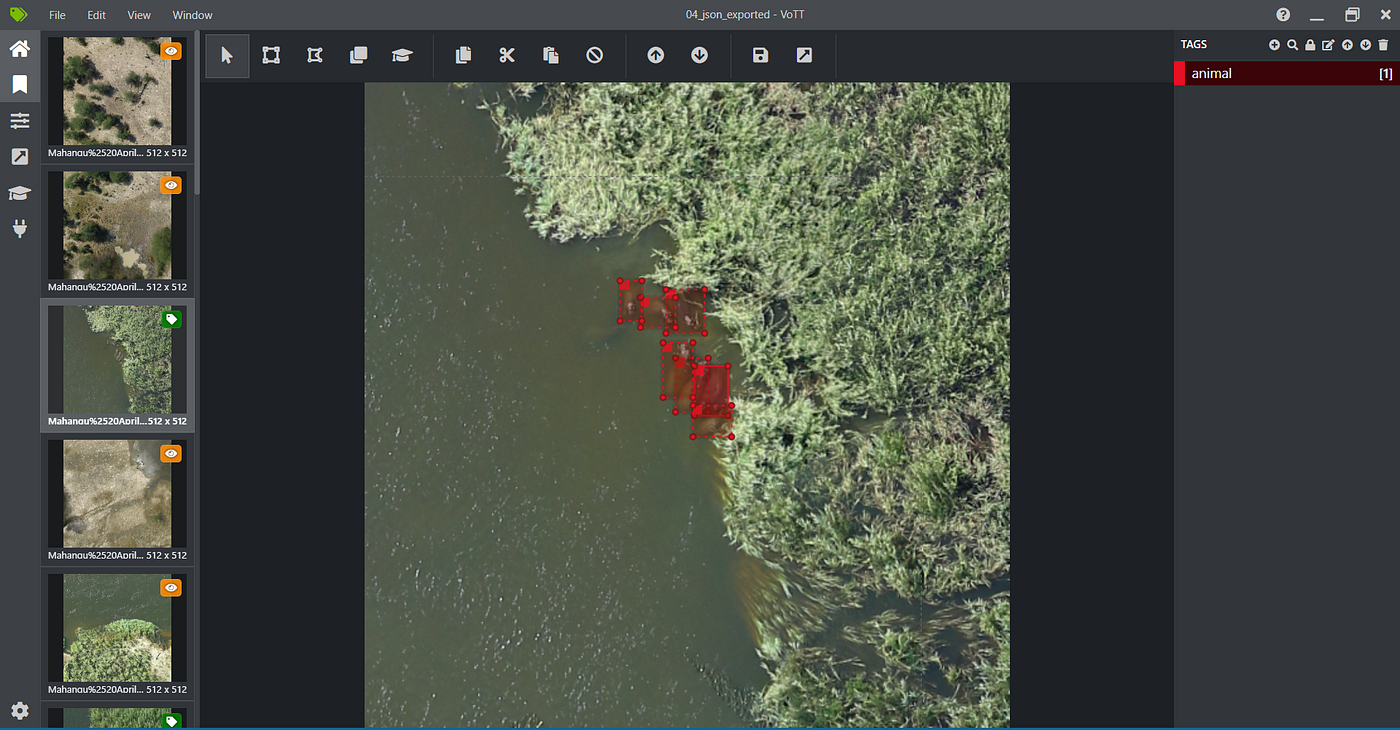Select the Copy Rectangle tool
The height and width of the screenshot is (730, 1400).
point(359,55)
